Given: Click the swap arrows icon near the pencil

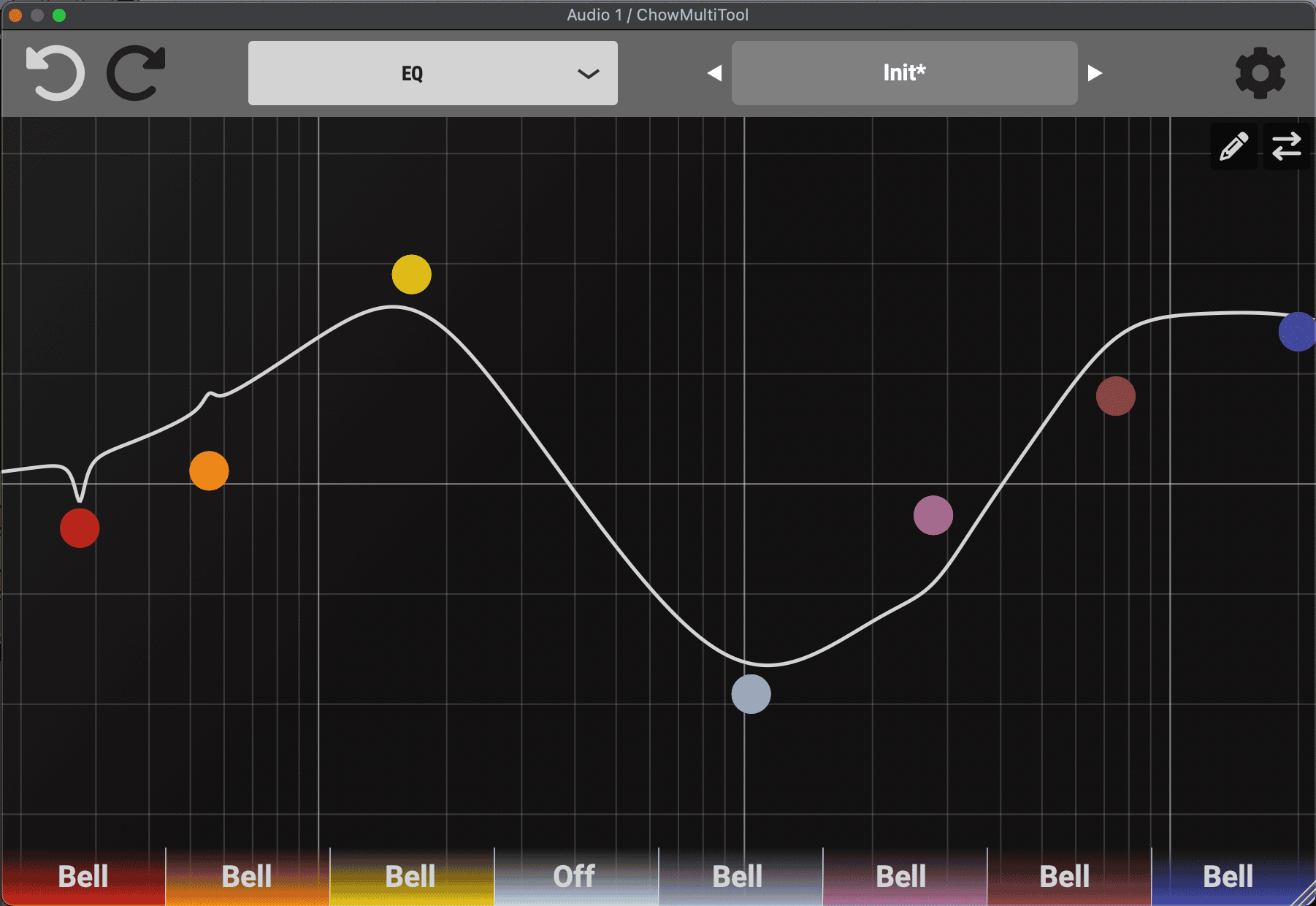Looking at the screenshot, I should (1287, 146).
